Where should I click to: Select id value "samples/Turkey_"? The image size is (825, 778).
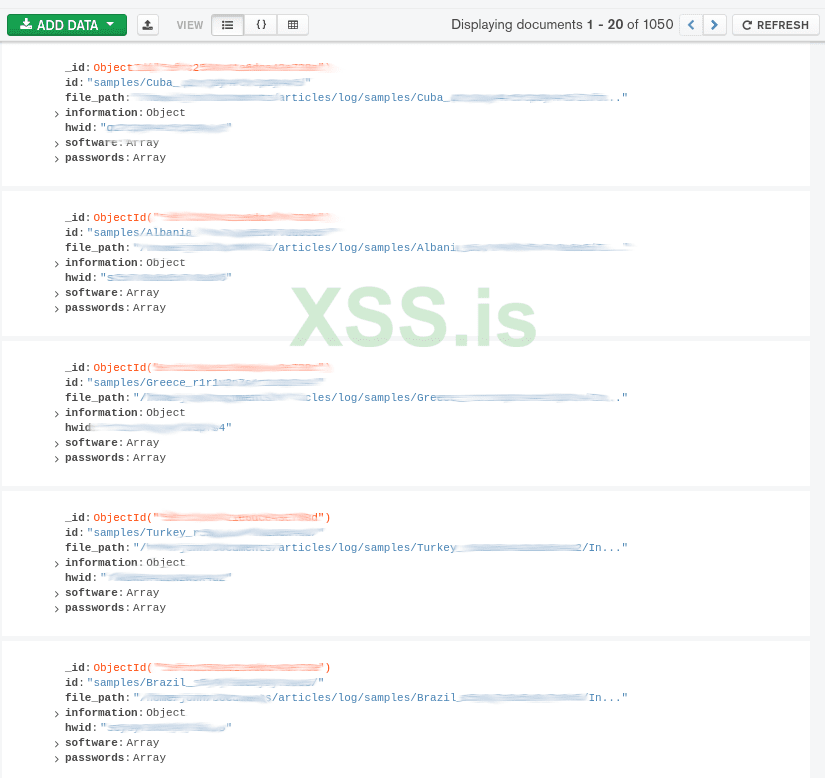click(x=205, y=532)
